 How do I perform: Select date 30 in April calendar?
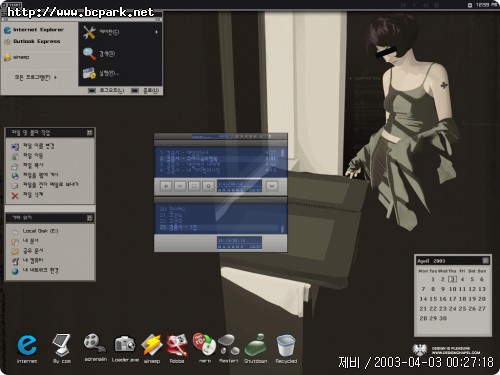[443, 318]
